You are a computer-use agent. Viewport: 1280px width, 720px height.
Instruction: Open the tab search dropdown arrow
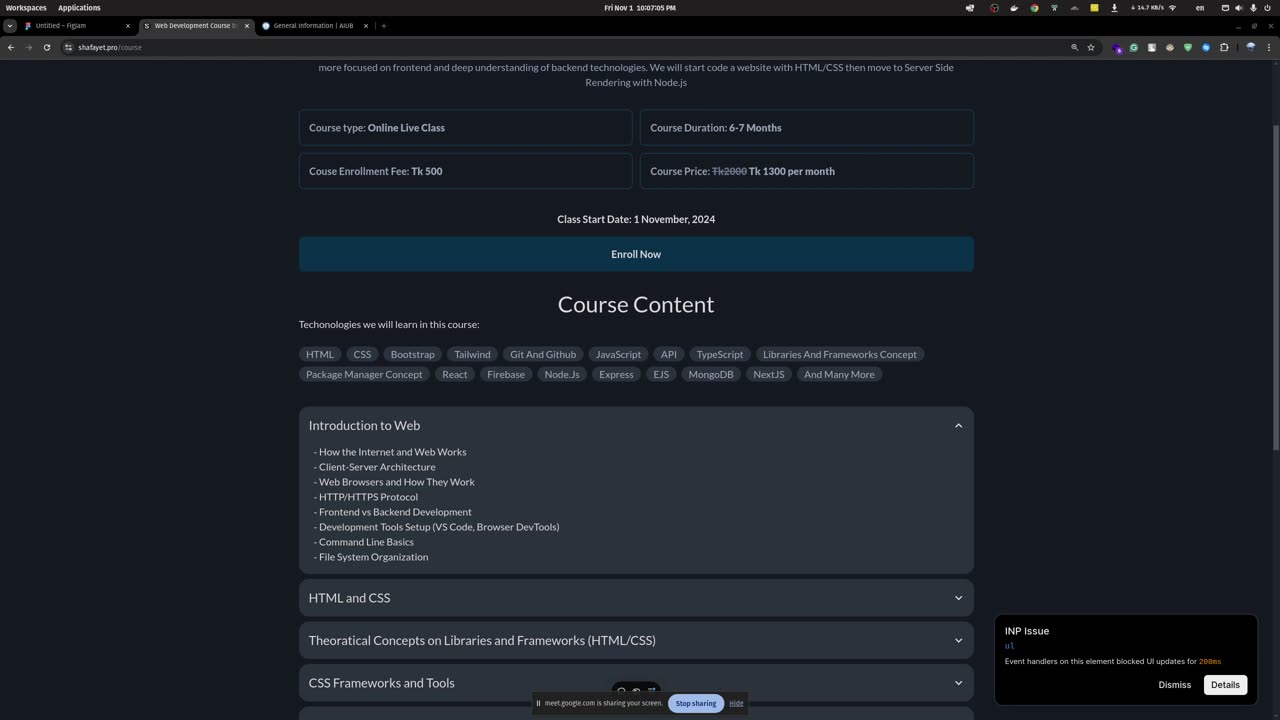coord(9,26)
